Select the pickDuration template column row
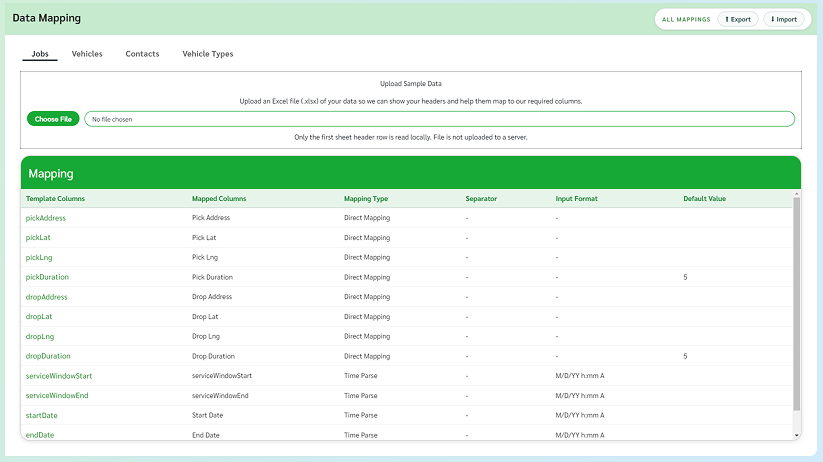Viewport: 823px width, 462px height. (x=47, y=277)
